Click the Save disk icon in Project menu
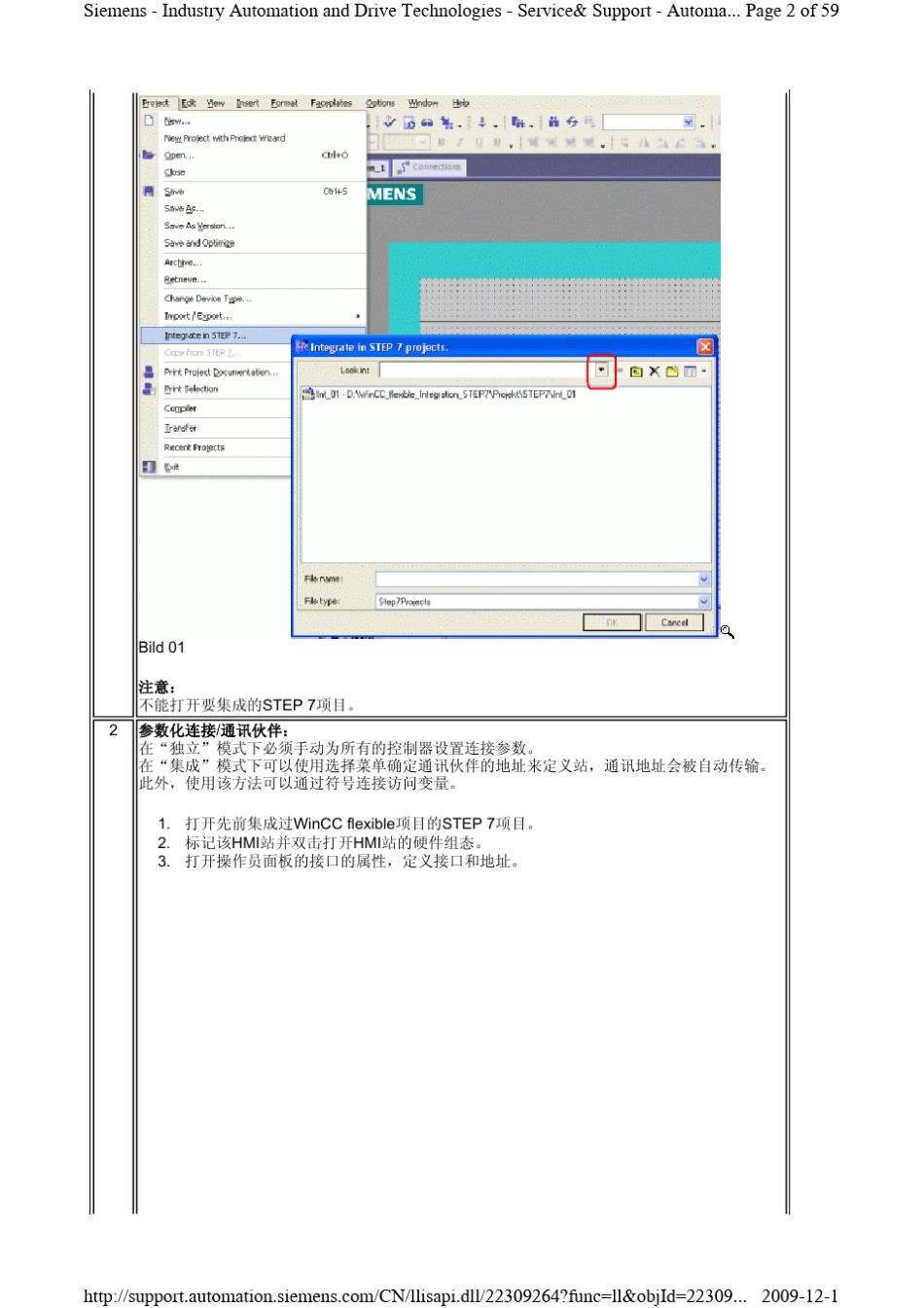The image size is (924, 1308). coord(149,192)
